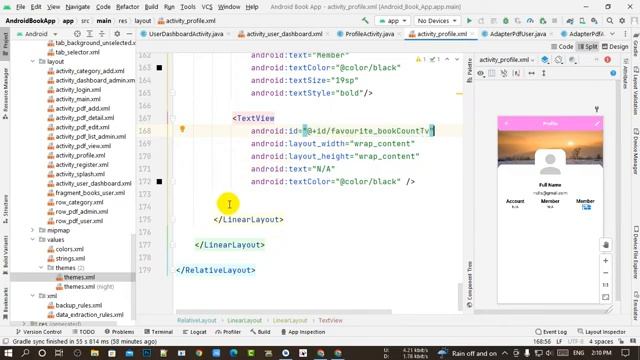Click the black color swatch on line 163
Image resolution: width=640 pixels, height=360 pixels.
point(159,68)
